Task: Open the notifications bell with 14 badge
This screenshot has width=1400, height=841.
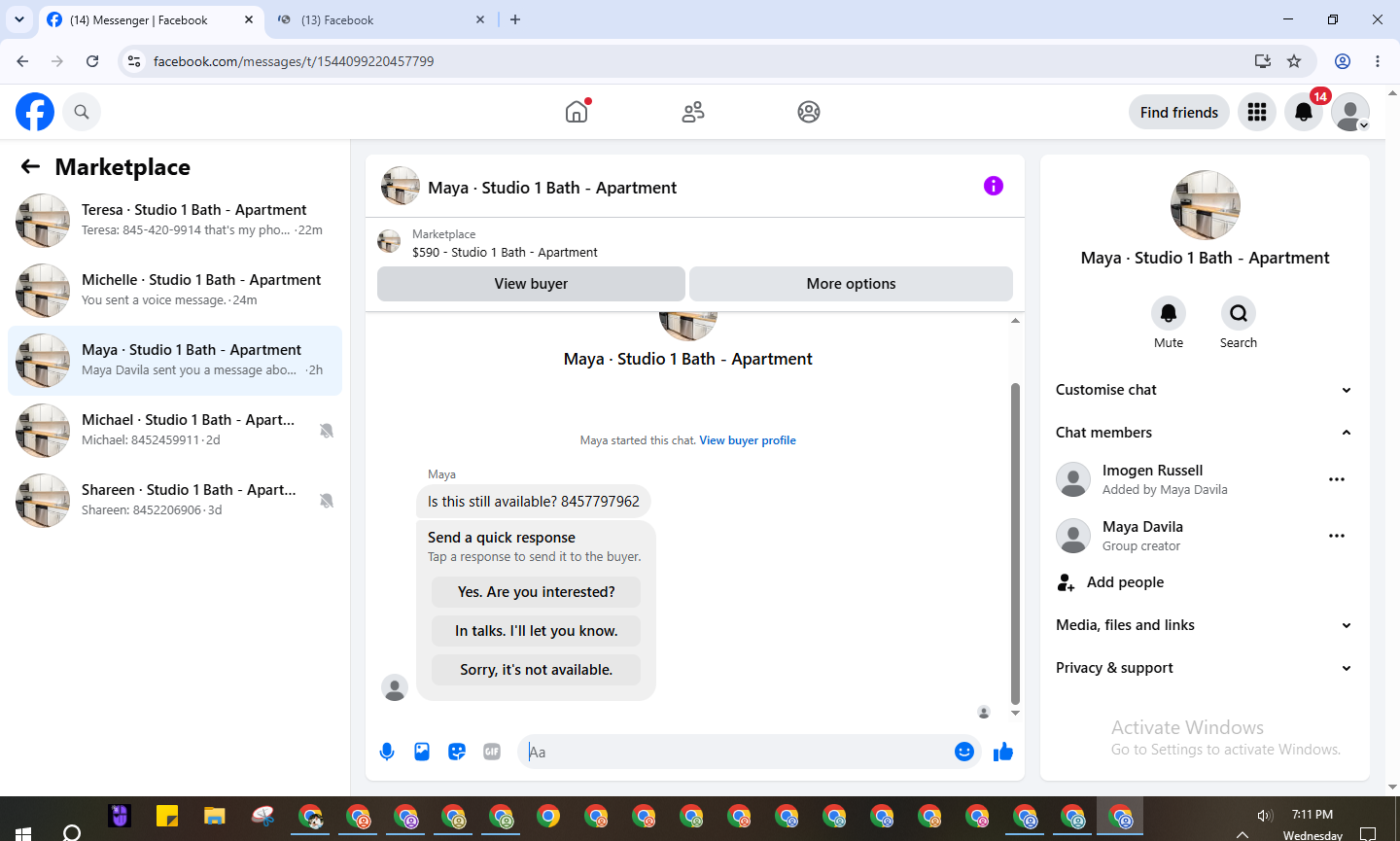Action: point(1304,112)
